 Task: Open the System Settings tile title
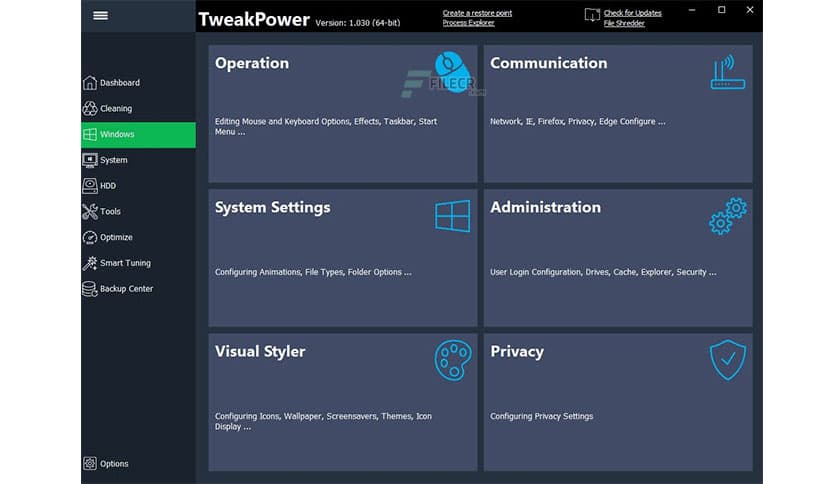[x=272, y=207]
